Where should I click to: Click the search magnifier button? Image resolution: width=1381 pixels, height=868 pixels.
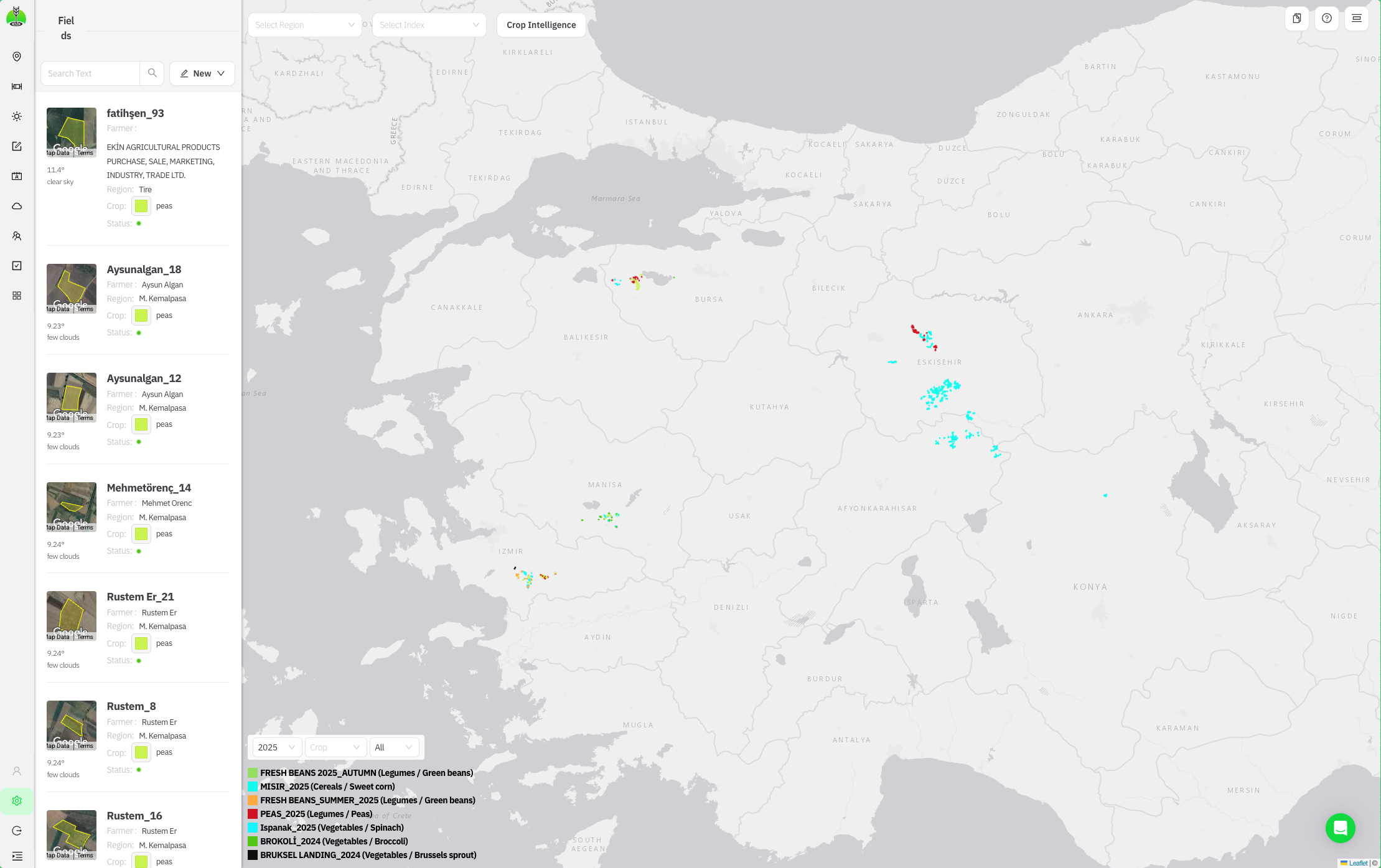click(152, 73)
